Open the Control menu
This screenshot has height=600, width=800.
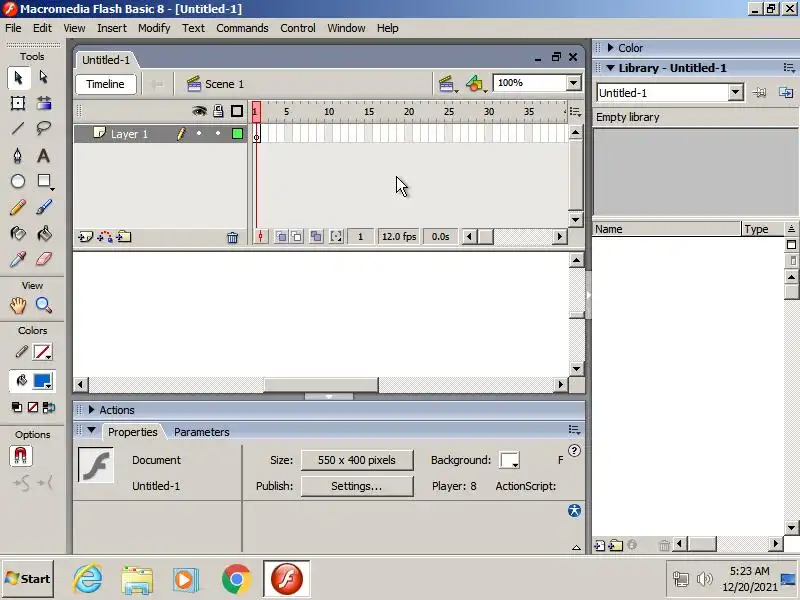pyautogui.click(x=298, y=28)
